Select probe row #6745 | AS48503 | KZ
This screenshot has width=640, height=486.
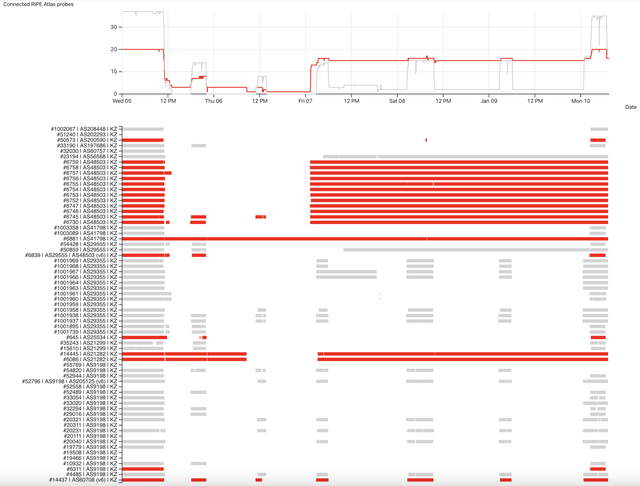pos(90,217)
